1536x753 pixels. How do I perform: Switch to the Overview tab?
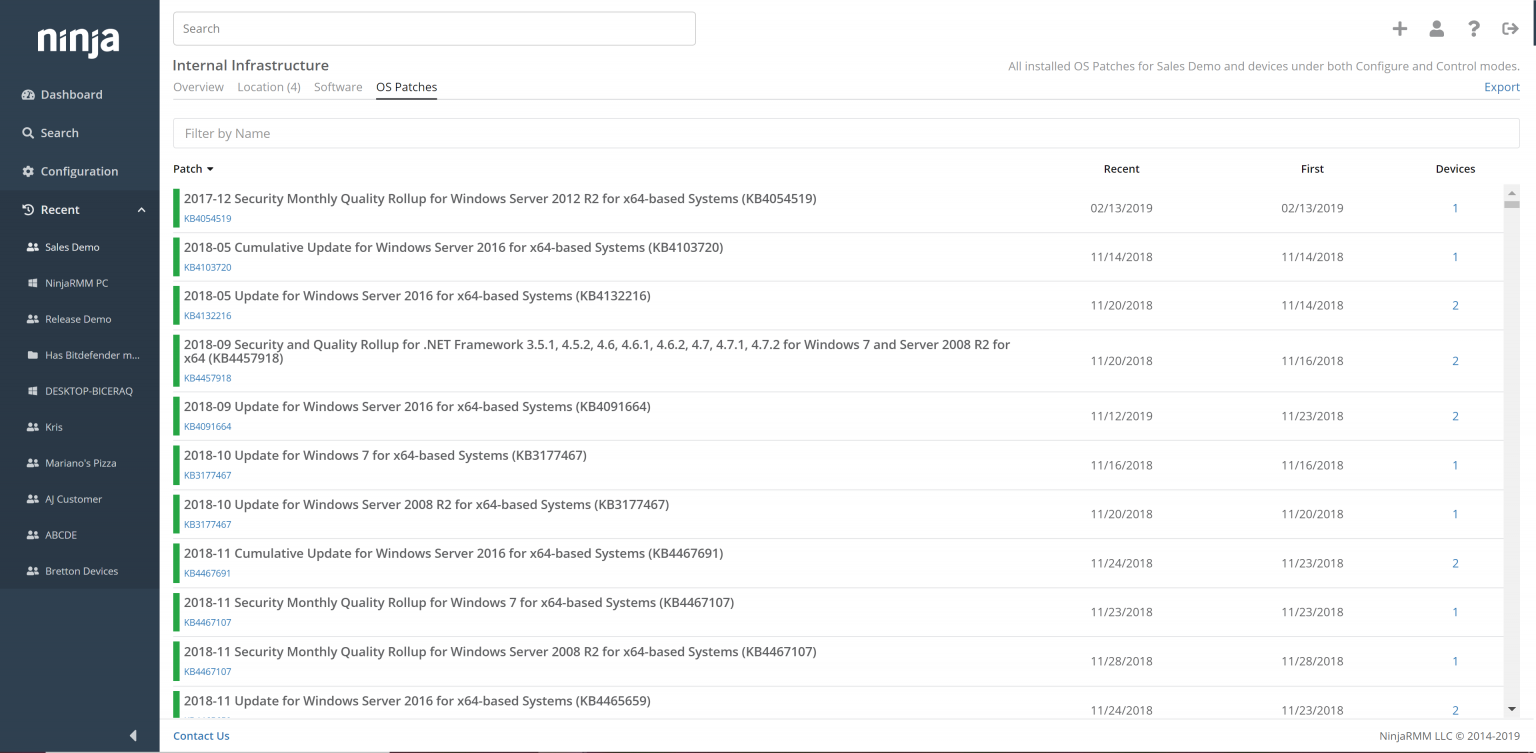(x=198, y=87)
